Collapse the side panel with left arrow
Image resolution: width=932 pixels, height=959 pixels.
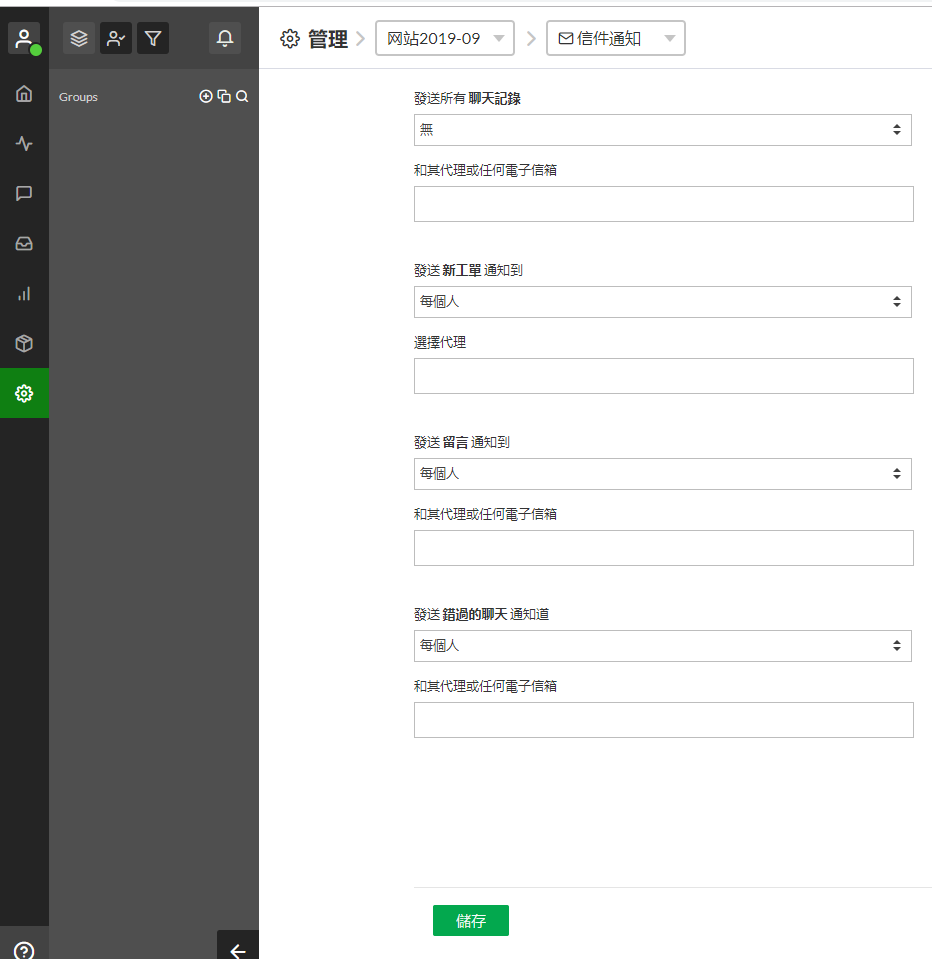[238, 946]
